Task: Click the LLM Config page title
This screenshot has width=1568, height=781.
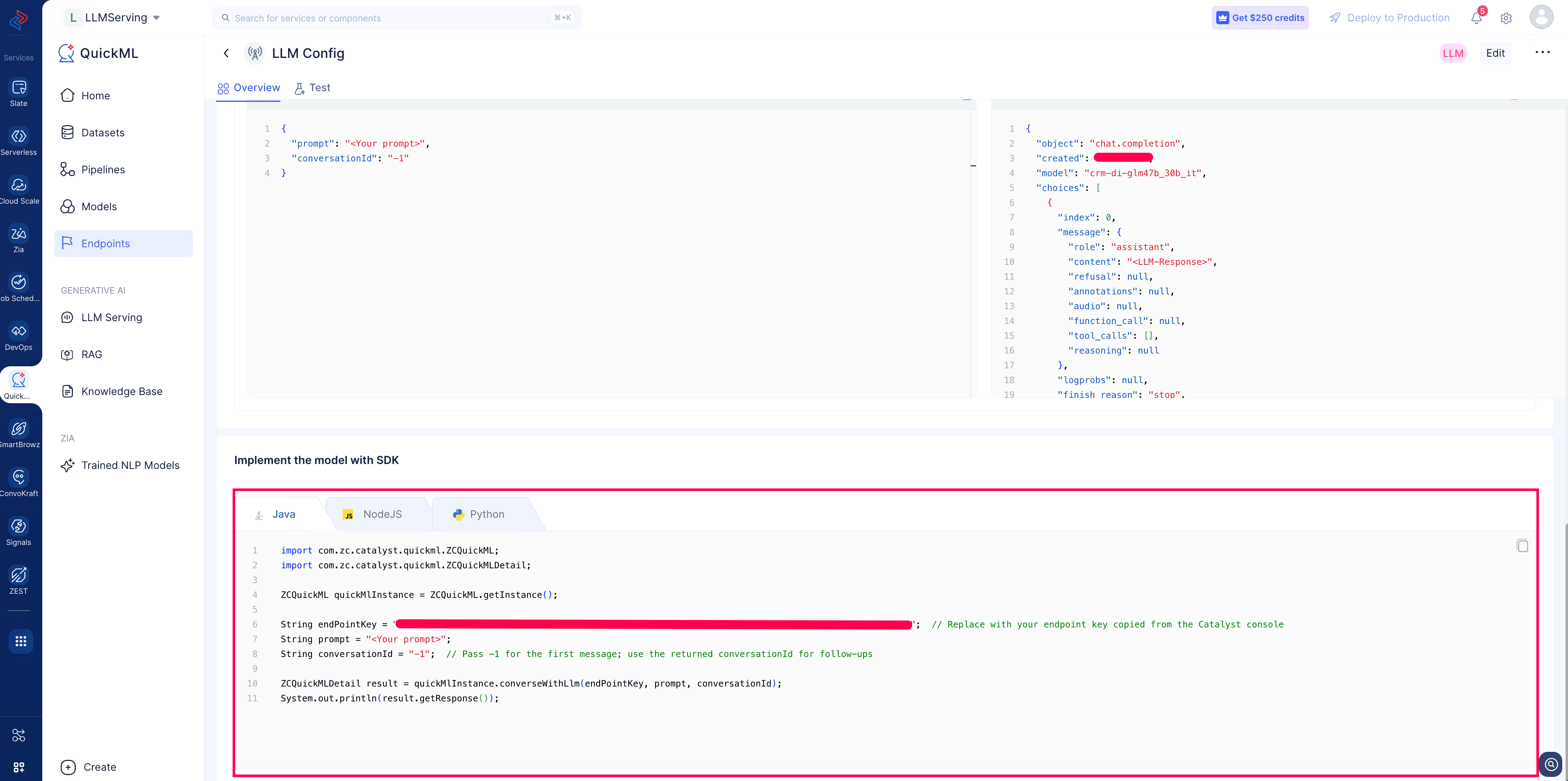Action: [308, 53]
